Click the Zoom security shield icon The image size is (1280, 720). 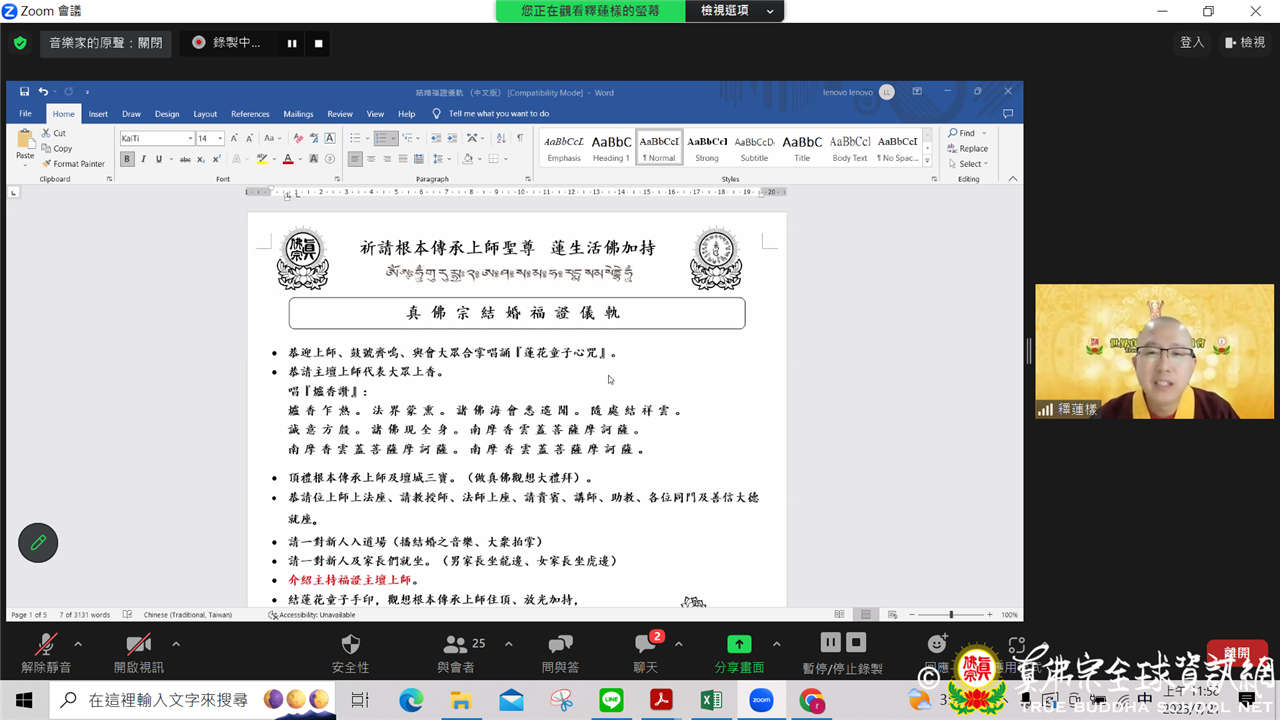(350, 646)
